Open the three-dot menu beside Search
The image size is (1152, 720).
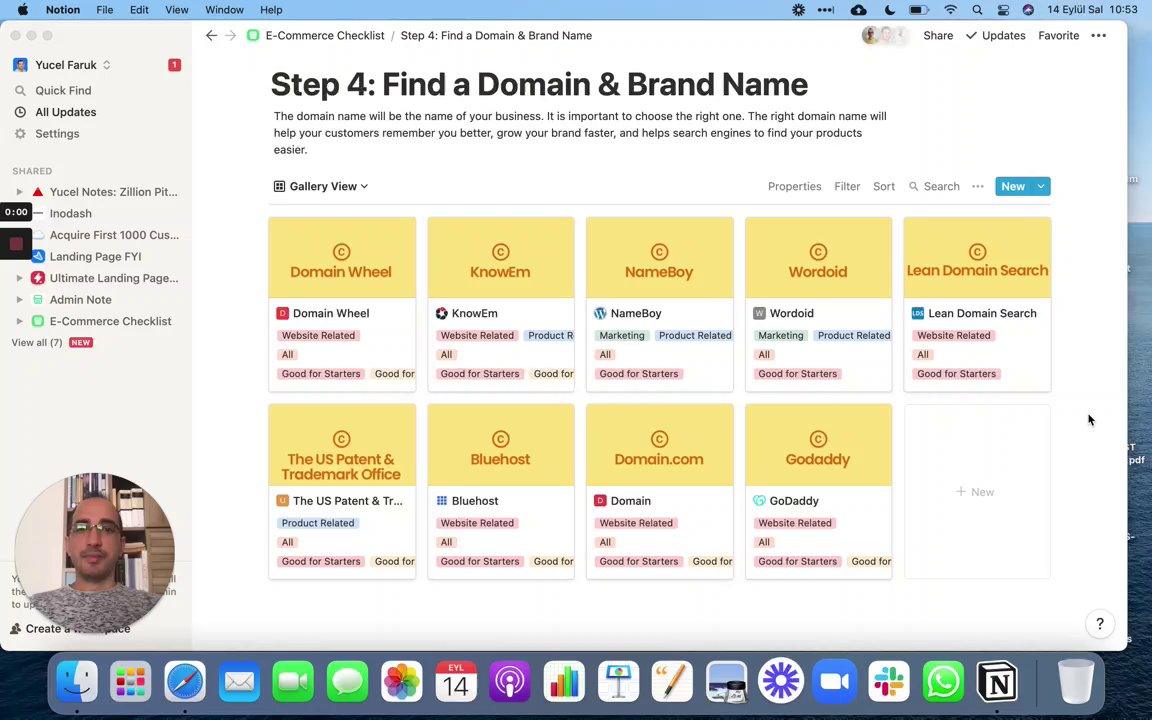tap(978, 187)
